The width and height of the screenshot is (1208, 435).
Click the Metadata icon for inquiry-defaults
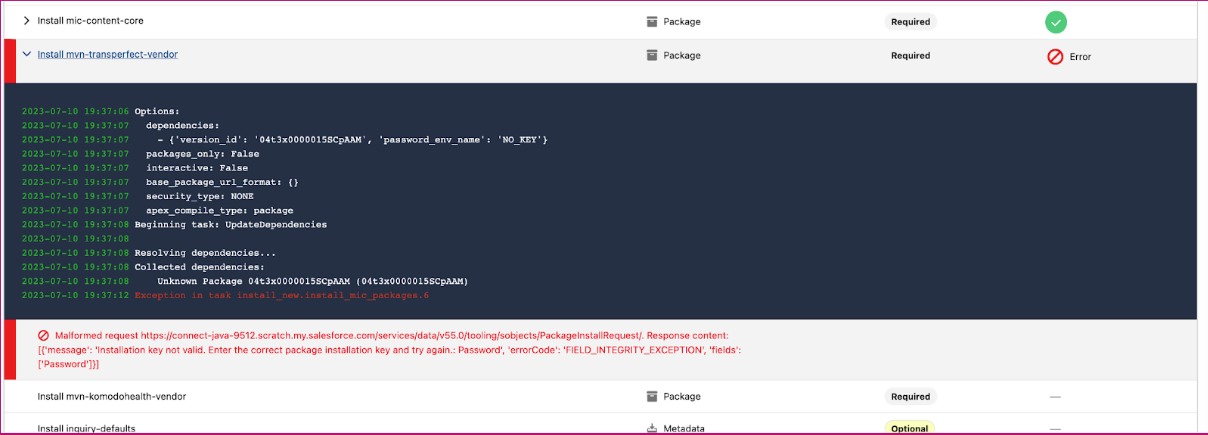(652, 428)
